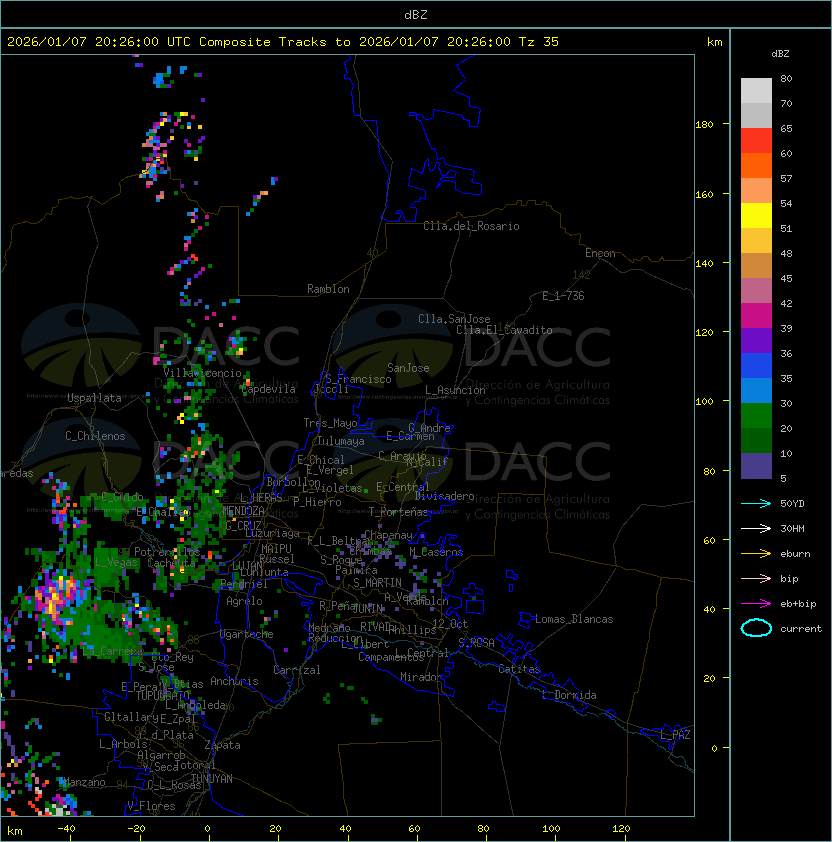Click the 'Potrerillos' map label
The image size is (832, 842).
[167, 552]
